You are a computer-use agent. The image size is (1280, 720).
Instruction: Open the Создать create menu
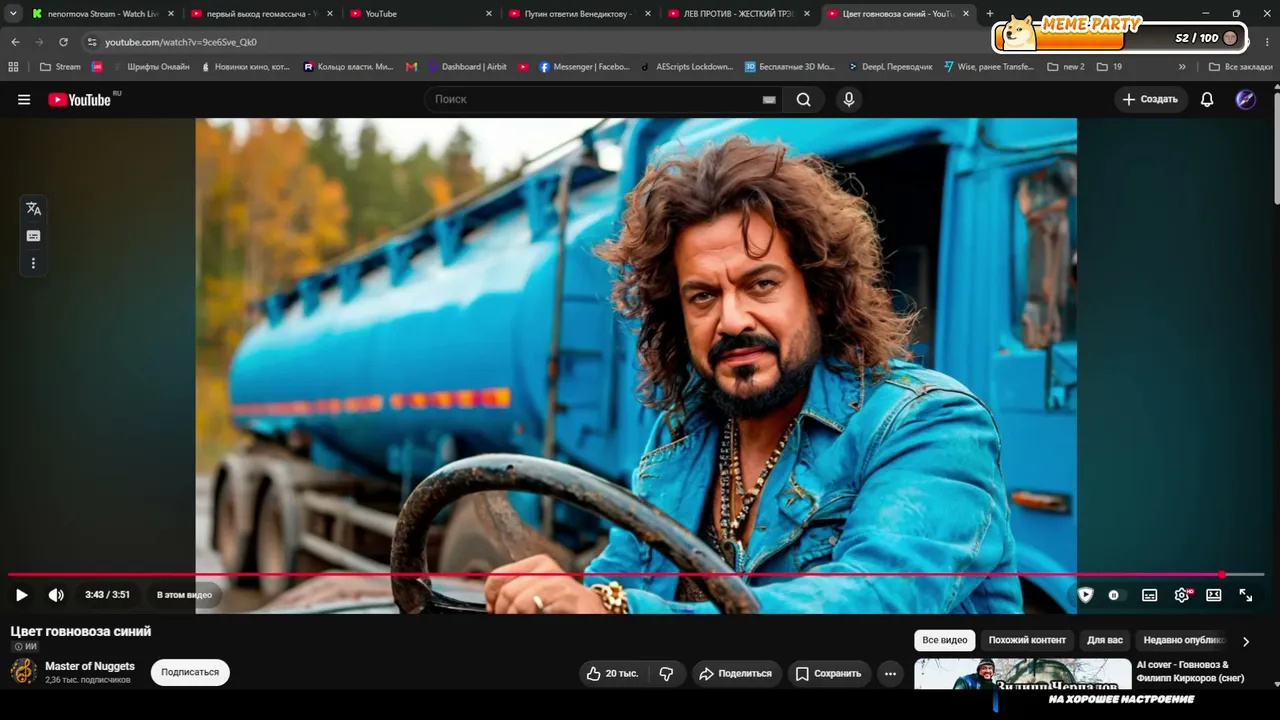pyautogui.click(x=1150, y=99)
